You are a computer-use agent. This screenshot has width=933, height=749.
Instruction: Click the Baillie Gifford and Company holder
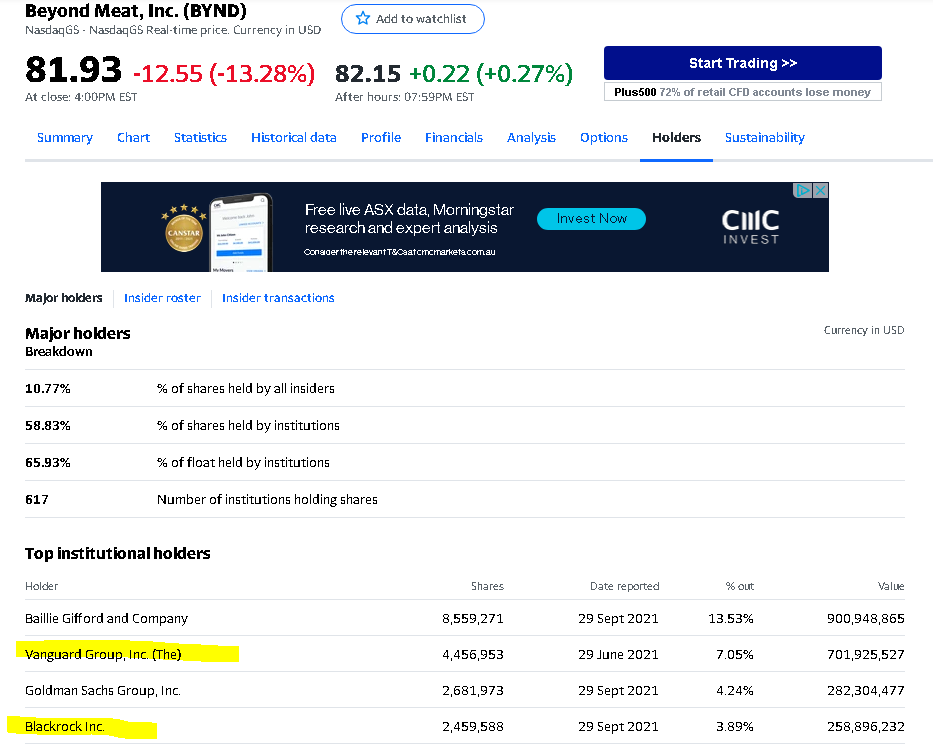pyautogui.click(x=107, y=619)
